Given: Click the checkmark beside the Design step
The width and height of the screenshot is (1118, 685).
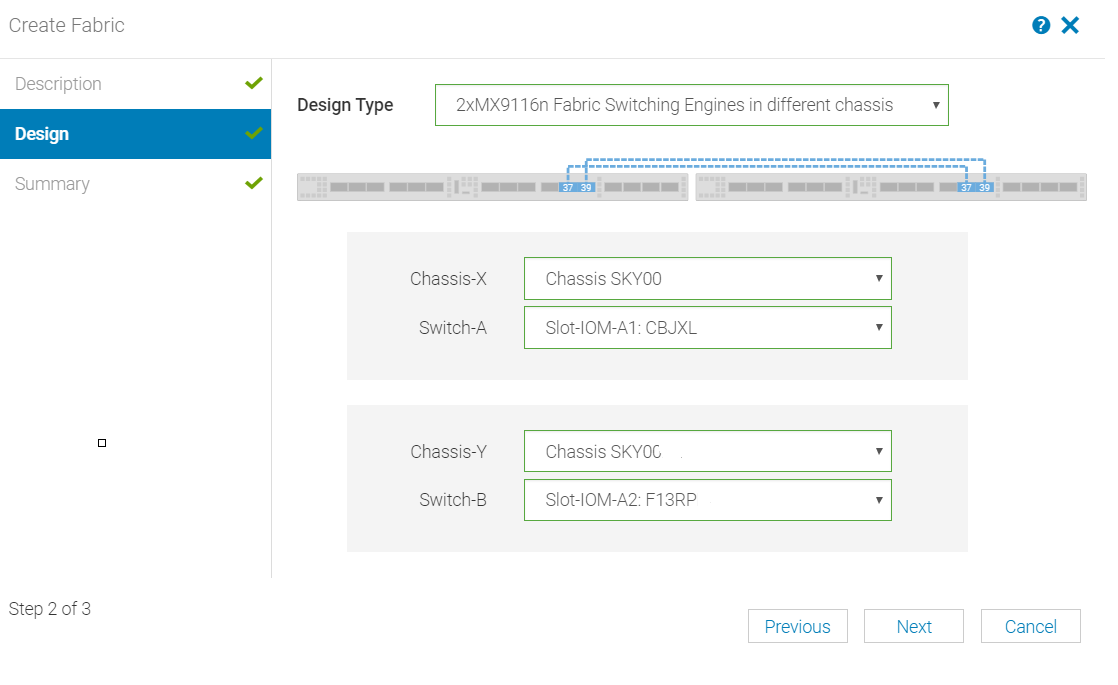Looking at the screenshot, I should click(254, 133).
